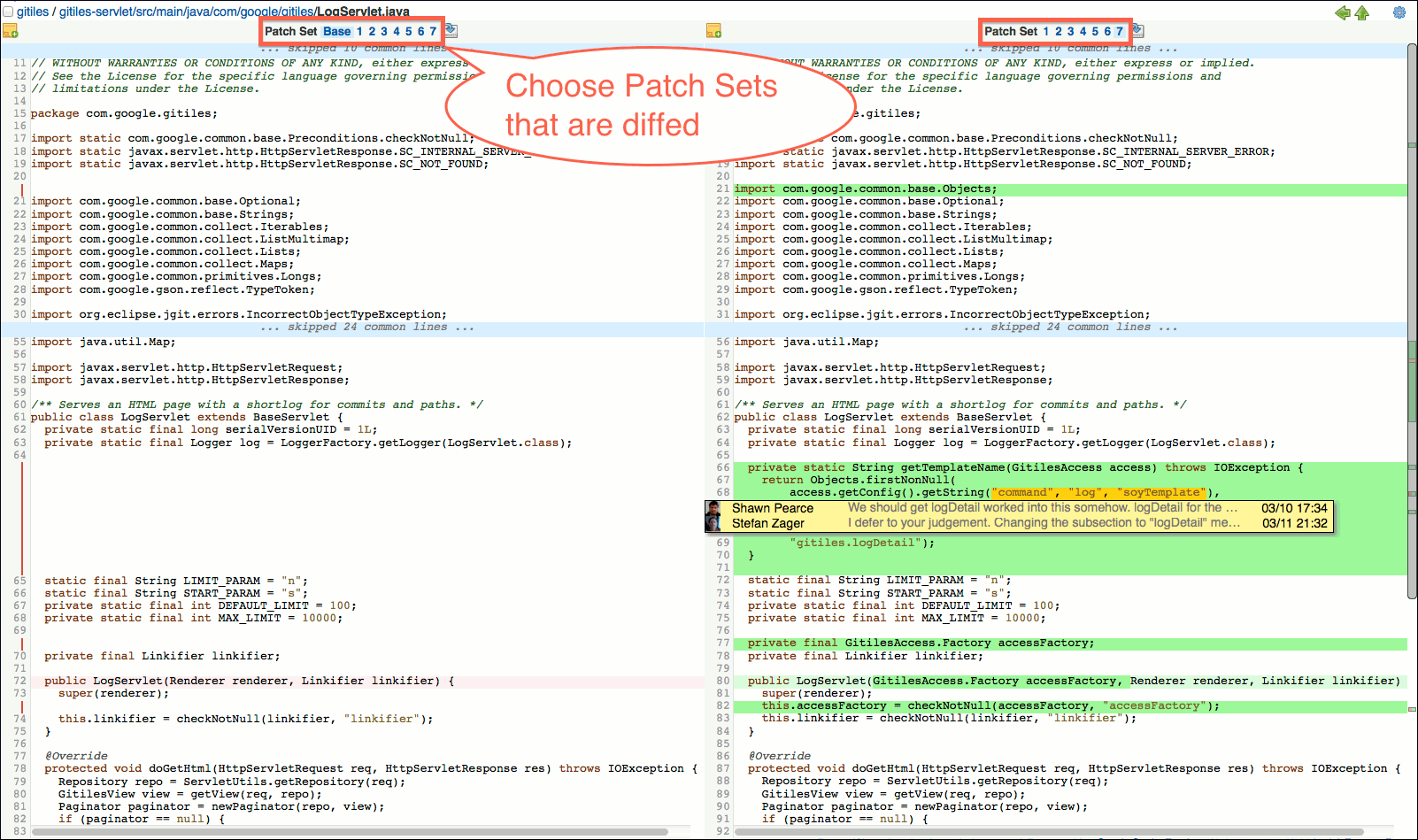Open diff preferences via the gear icon
The image size is (1418, 840).
[1399, 13]
